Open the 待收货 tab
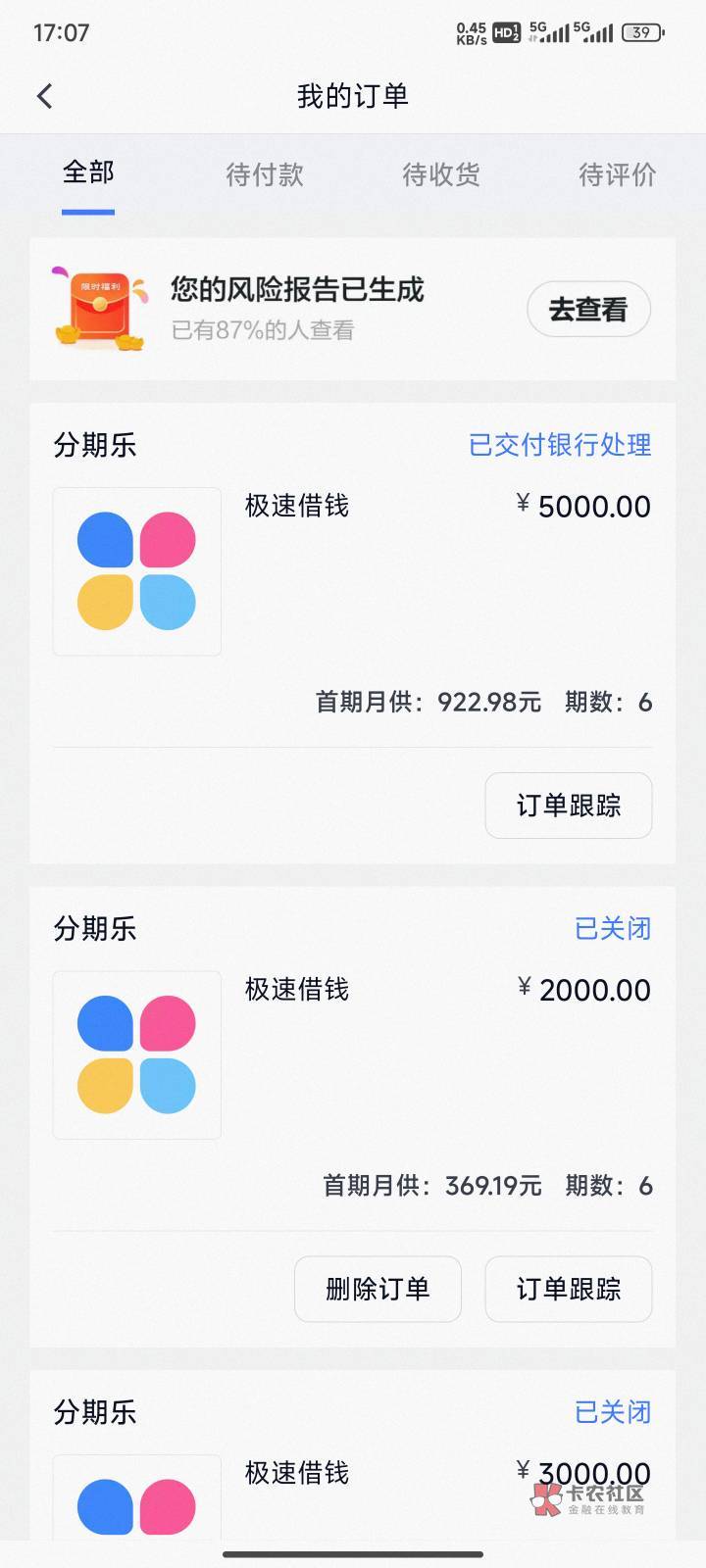 [x=441, y=174]
